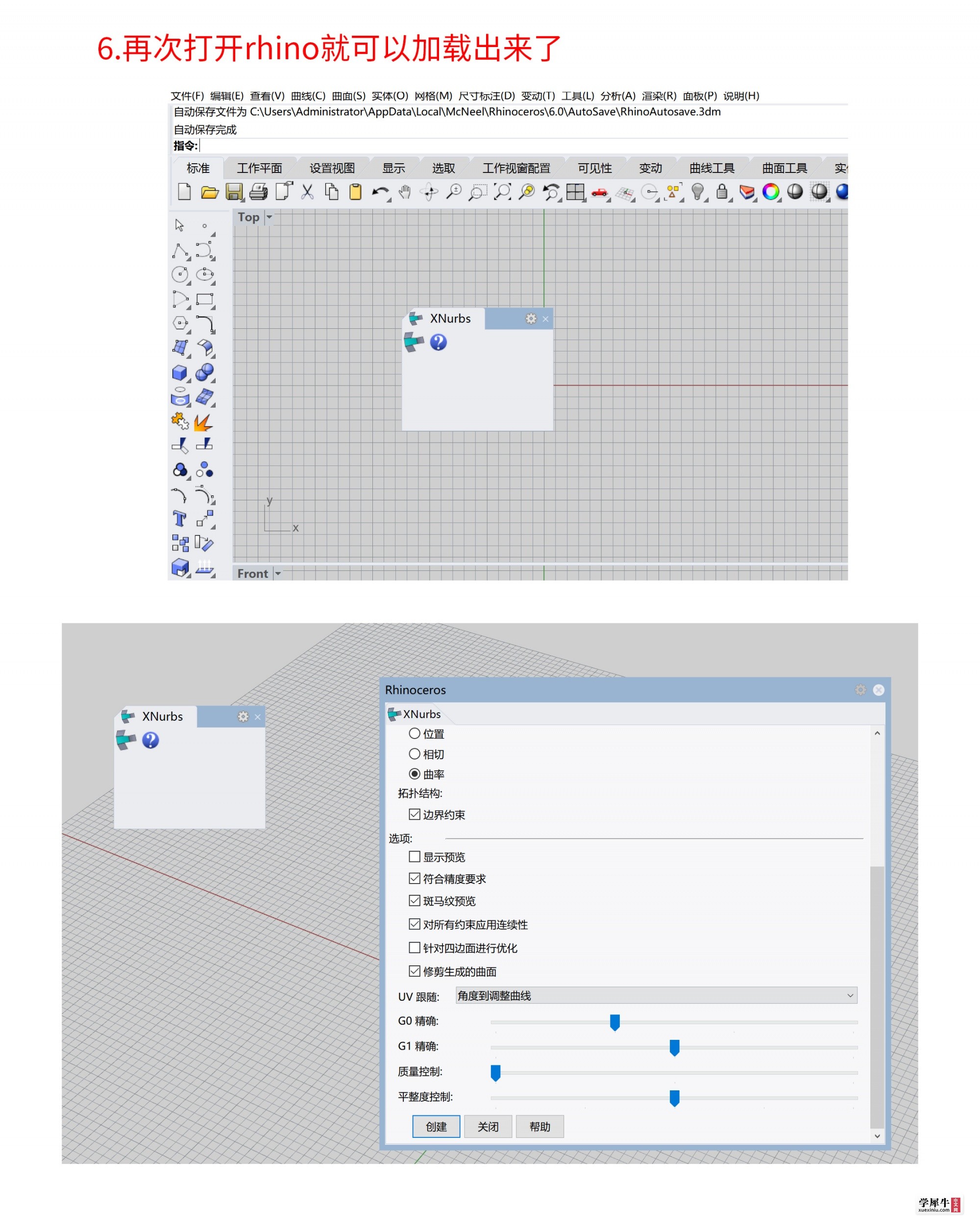This screenshot has width=980, height=1231.
Task: Select the polyline tool in left sidebar
Action: [x=180, y=250]
